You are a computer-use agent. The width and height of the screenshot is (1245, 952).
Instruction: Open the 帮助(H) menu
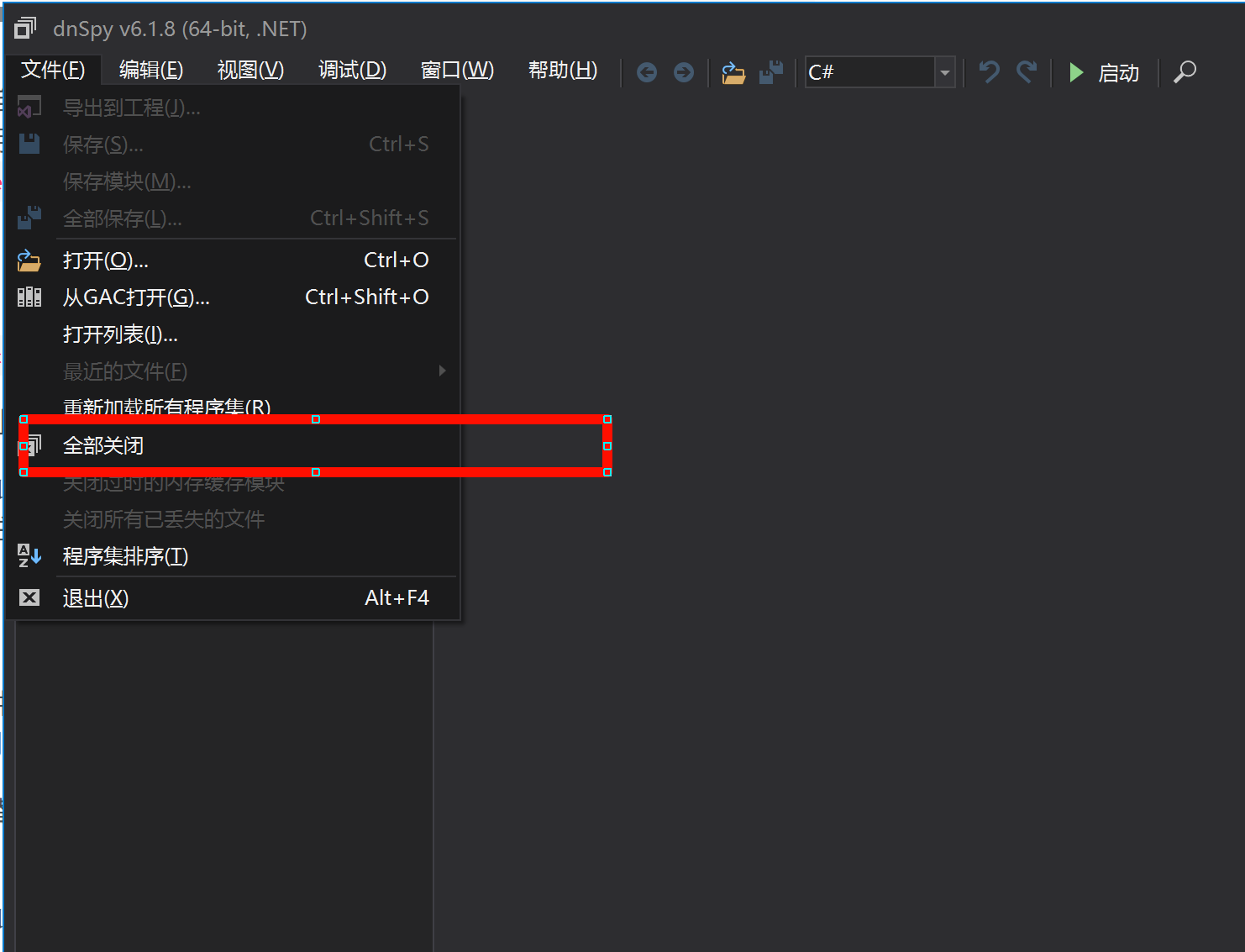(562, 70)
